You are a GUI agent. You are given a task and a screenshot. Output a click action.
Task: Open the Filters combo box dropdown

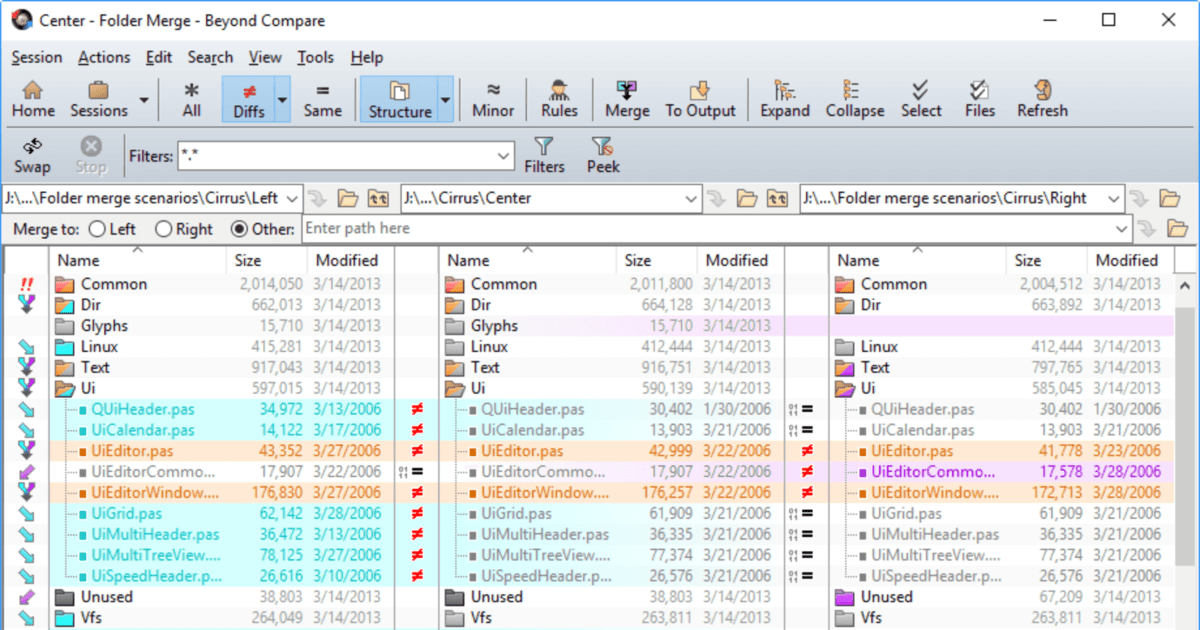coord(504,156)
